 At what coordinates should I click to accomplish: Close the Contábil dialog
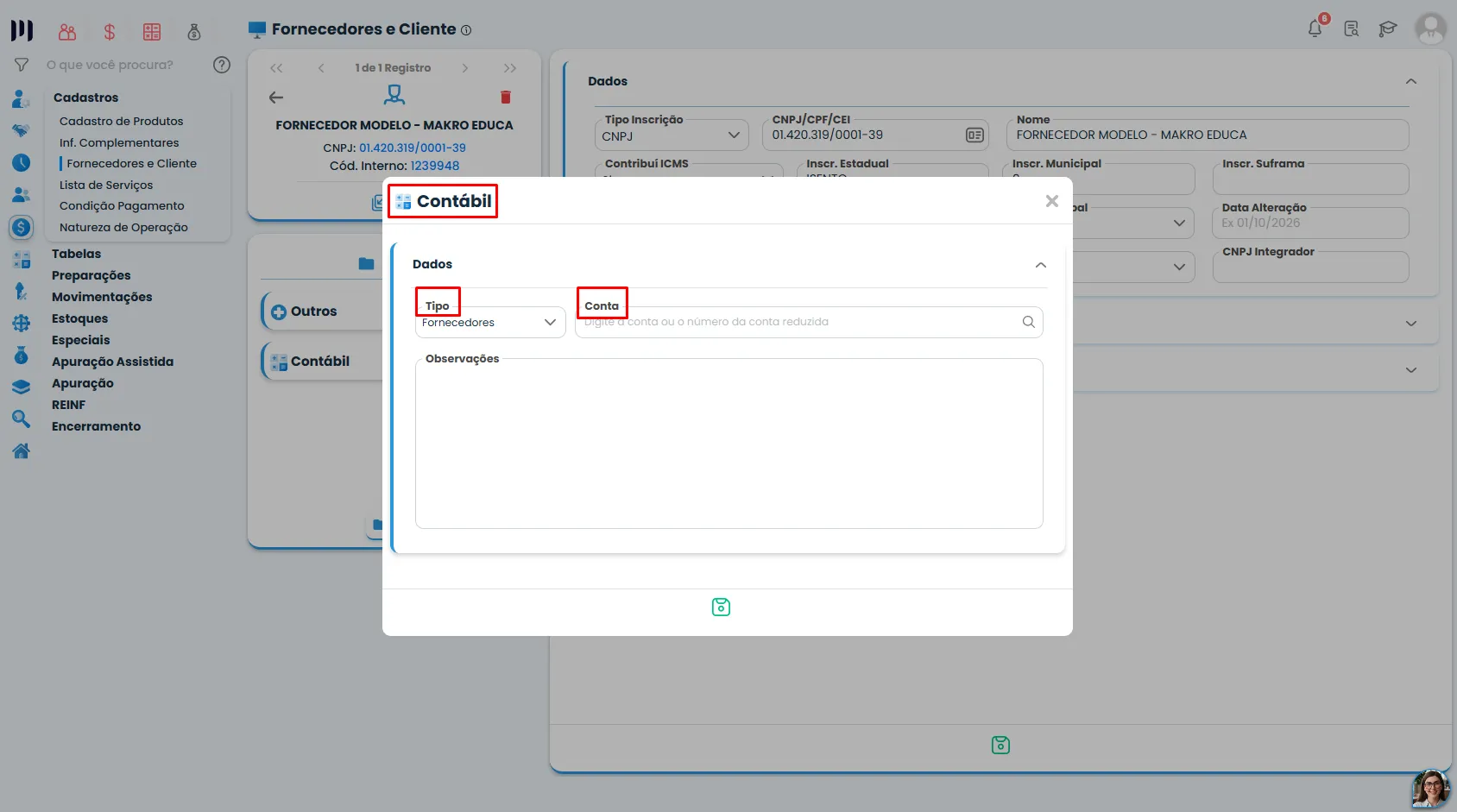1051,201
